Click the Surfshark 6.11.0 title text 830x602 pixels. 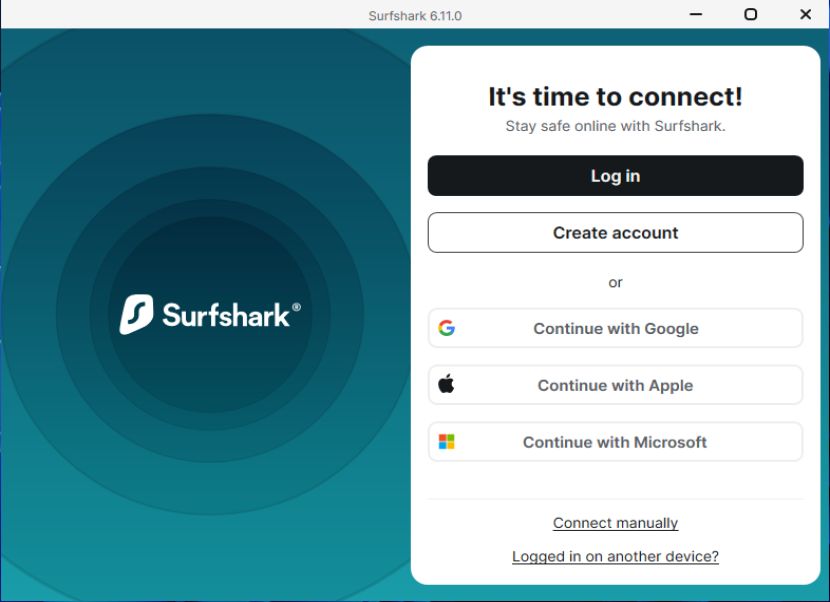415,16
